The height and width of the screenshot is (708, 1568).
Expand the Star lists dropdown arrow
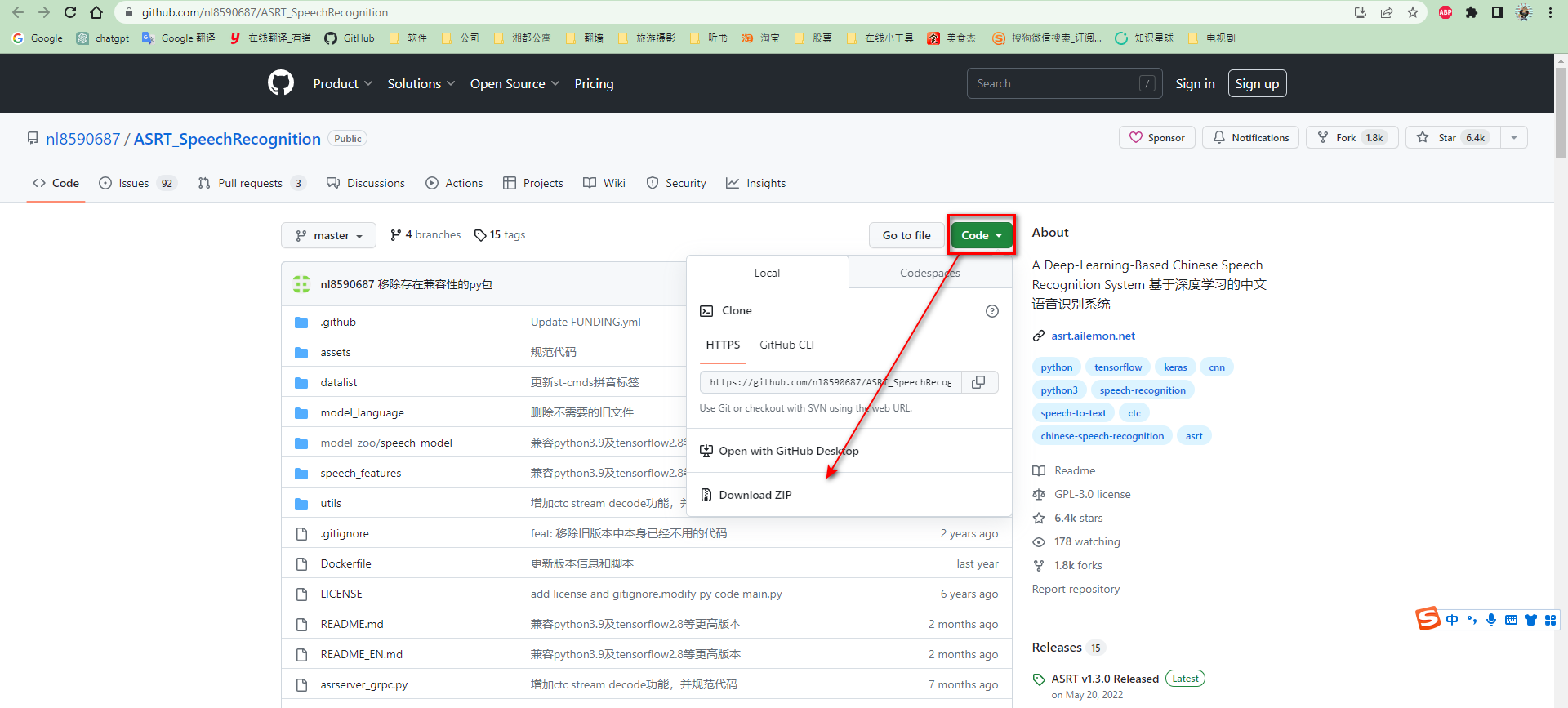point(1514,137)
